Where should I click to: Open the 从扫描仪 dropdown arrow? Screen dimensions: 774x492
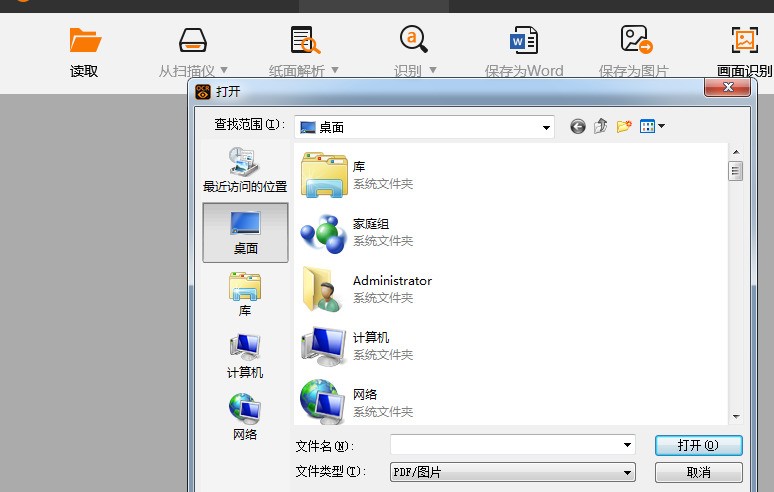[x=224, y=70]
